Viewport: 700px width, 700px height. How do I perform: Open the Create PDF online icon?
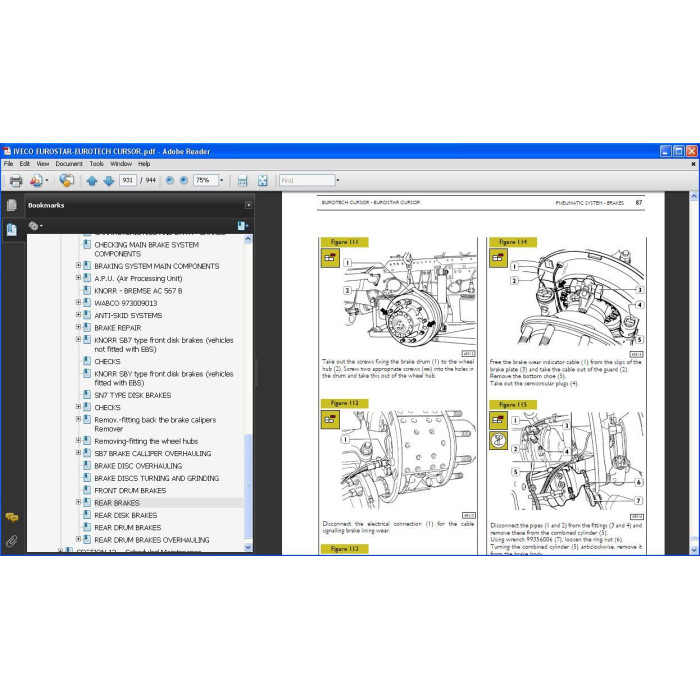click(x=36, y=180)
